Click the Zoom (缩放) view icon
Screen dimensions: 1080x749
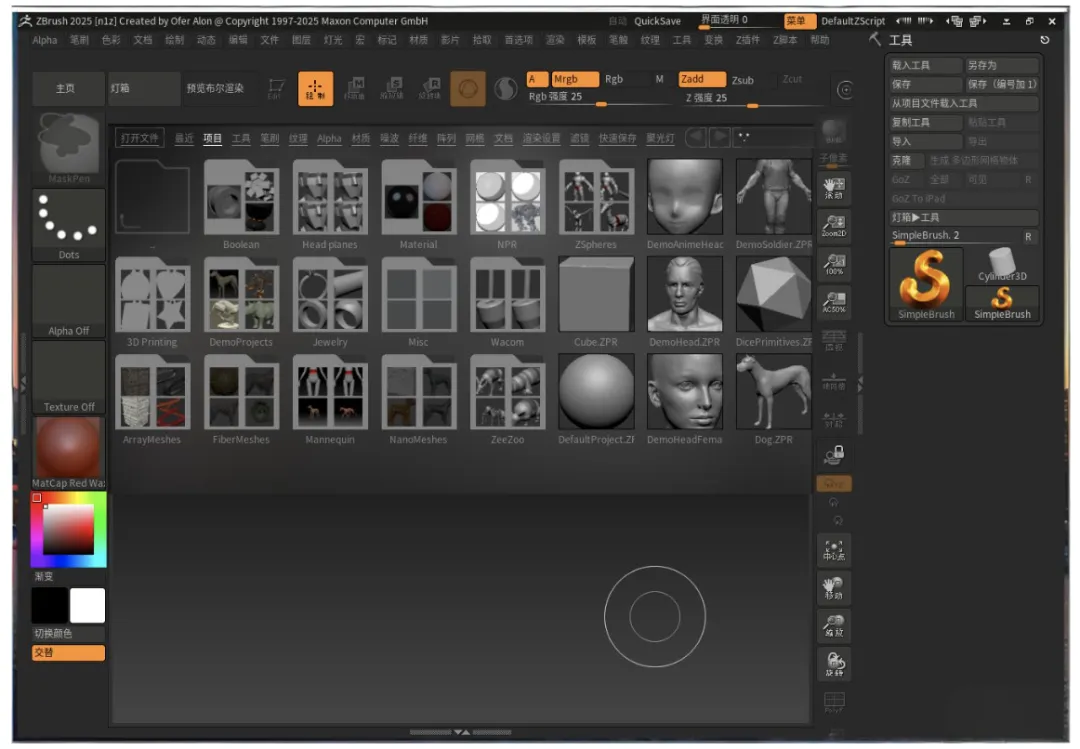coord(833,626)
